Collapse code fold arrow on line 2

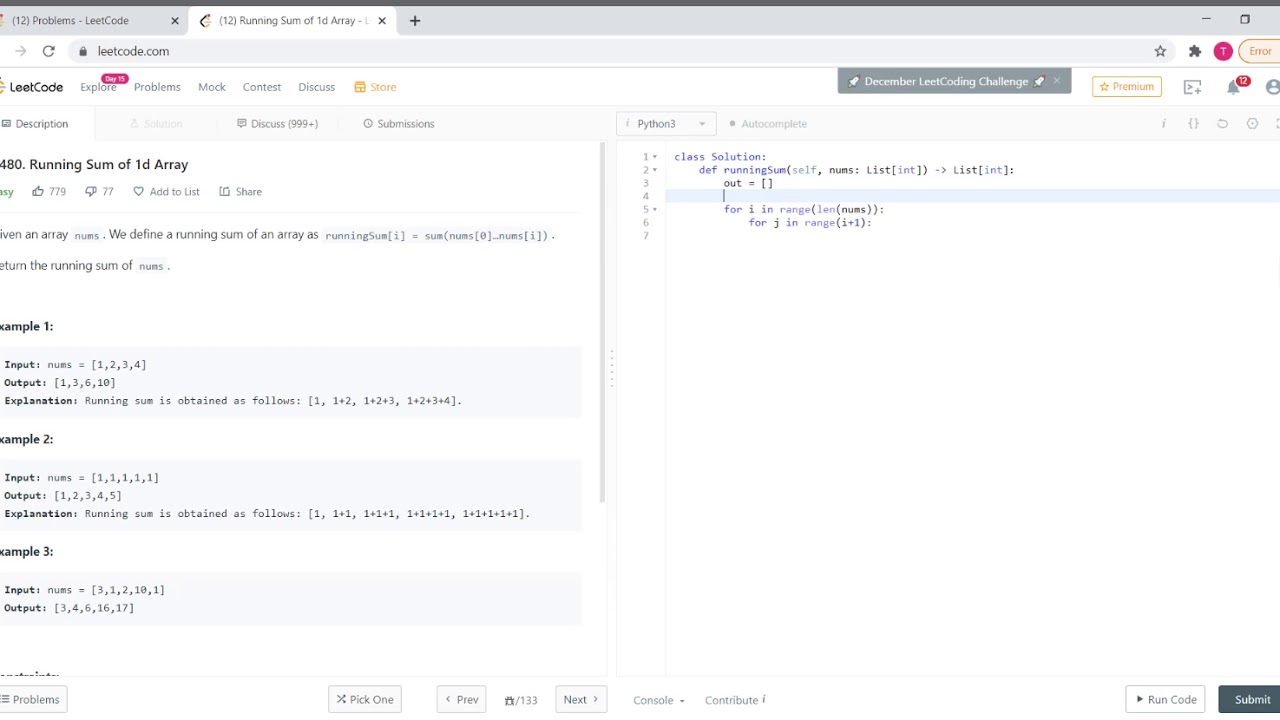tap(655, 170)
